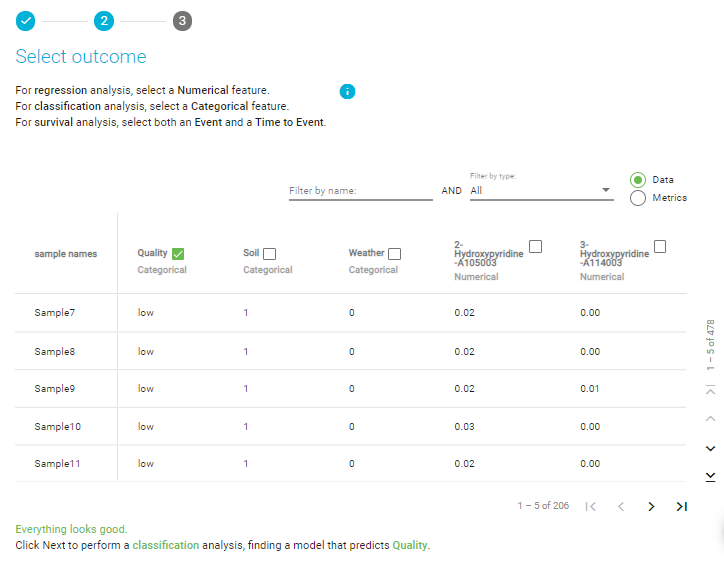Select the Sample11 row name
The height and width of the screenshot is (561, 724).
[x=57, y=464]
